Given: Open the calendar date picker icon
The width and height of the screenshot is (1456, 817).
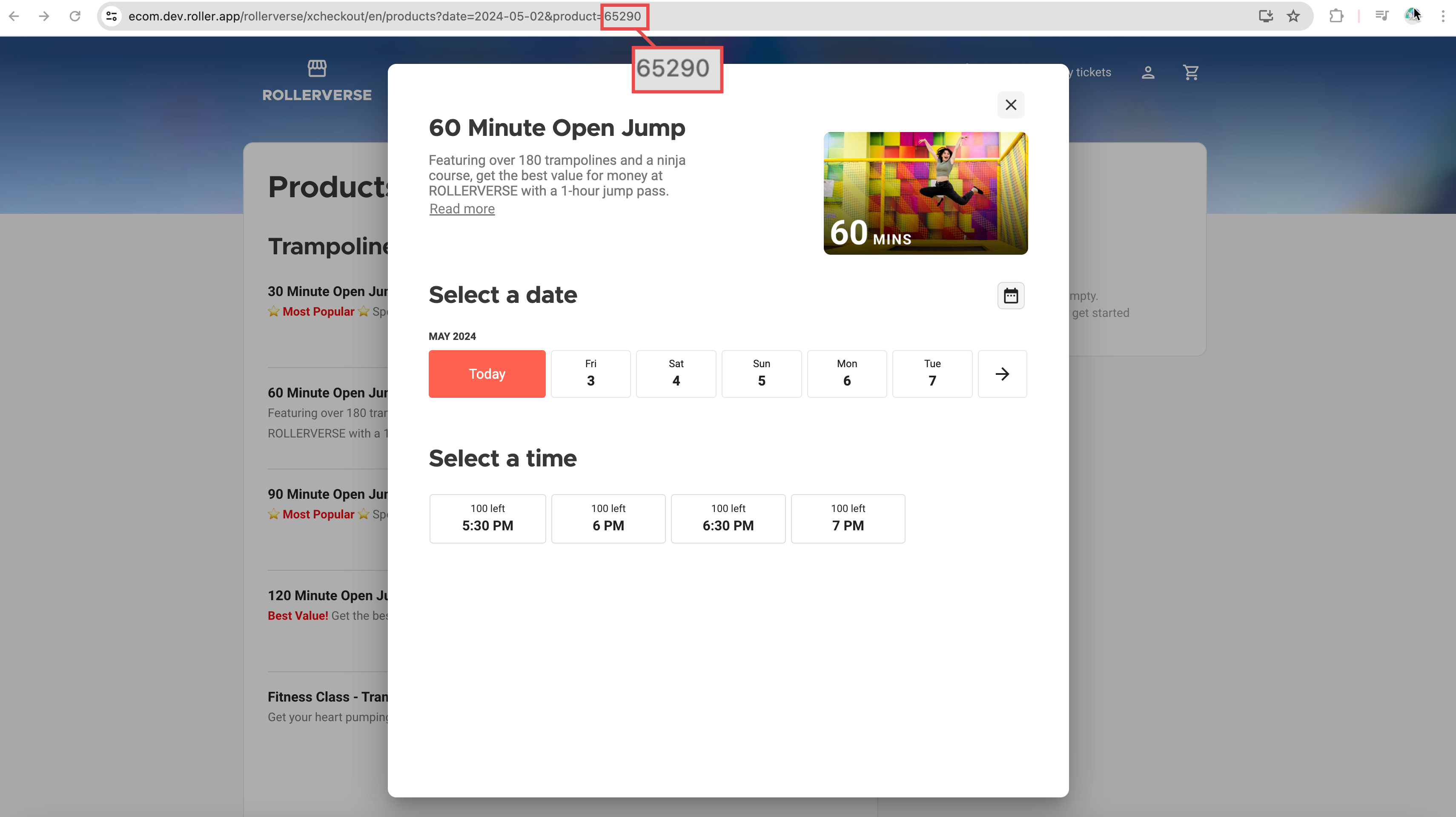Looking at the screenshot, I should [1011, 295].
